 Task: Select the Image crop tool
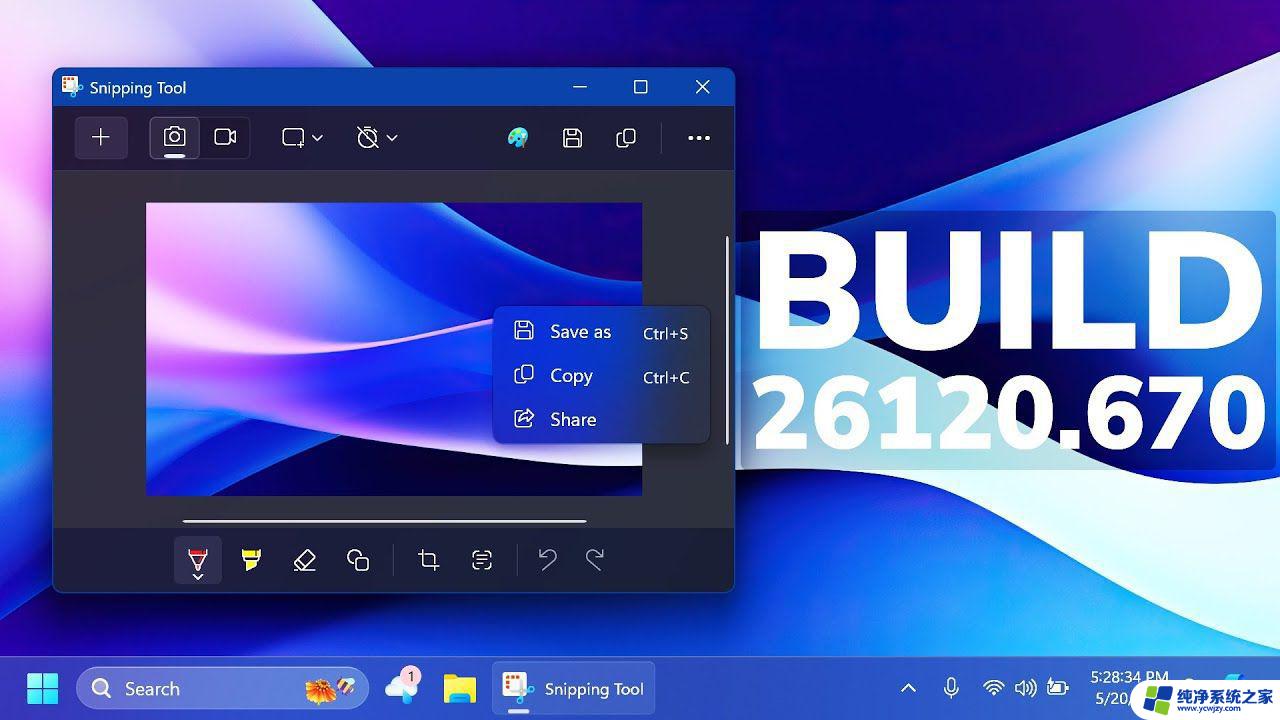[x=429, y=560]
